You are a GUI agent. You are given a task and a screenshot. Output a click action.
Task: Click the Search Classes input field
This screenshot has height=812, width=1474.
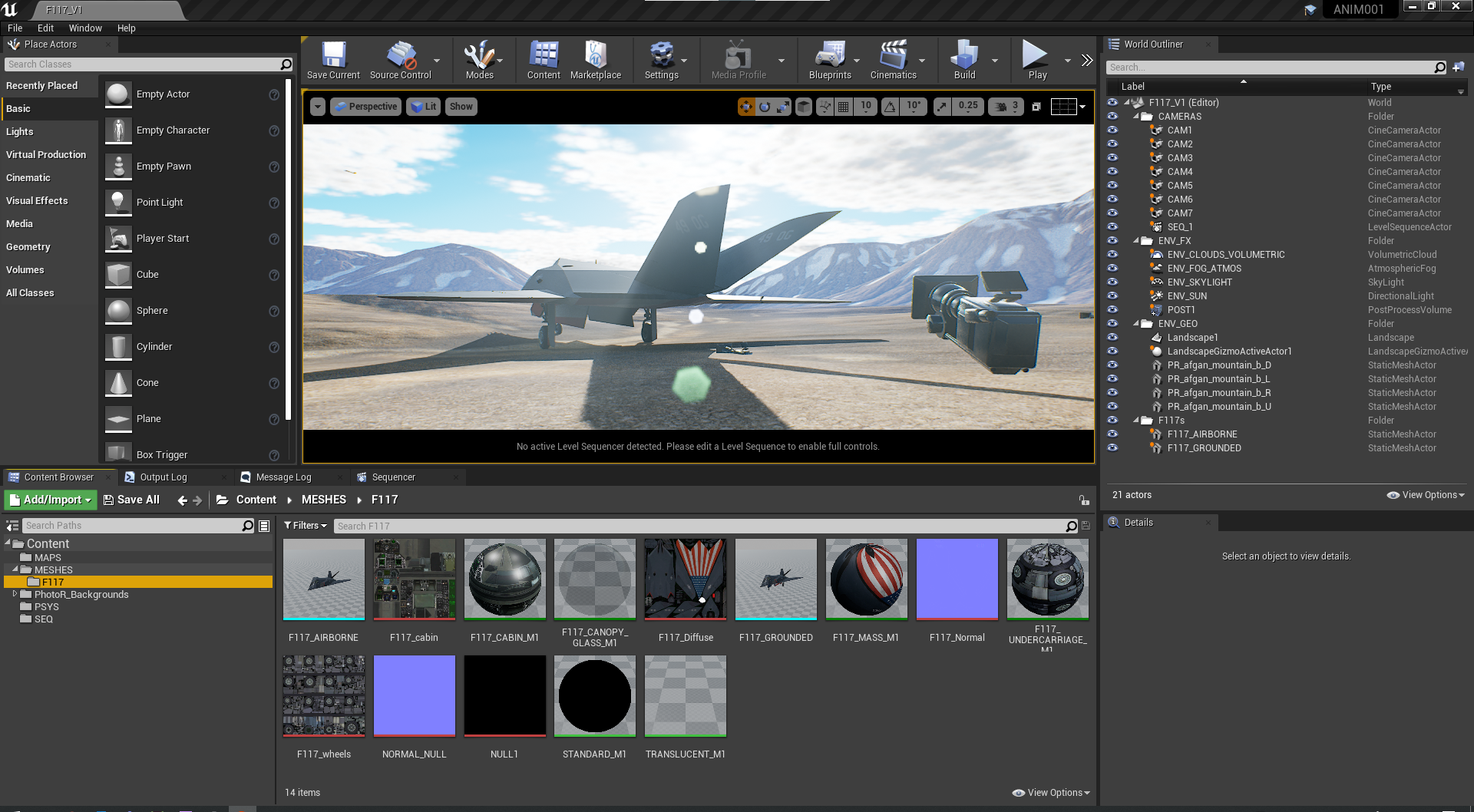point(148,64)
